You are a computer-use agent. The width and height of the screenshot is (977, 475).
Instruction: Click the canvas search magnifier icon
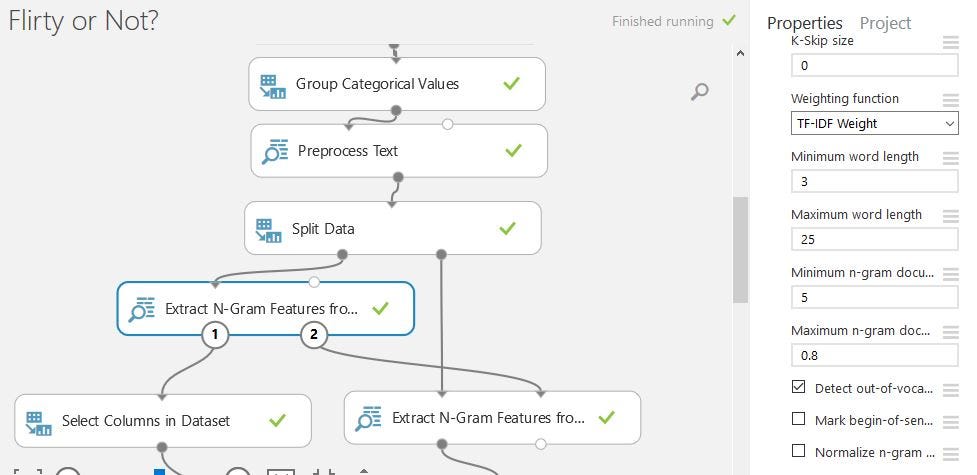[700, 92]
